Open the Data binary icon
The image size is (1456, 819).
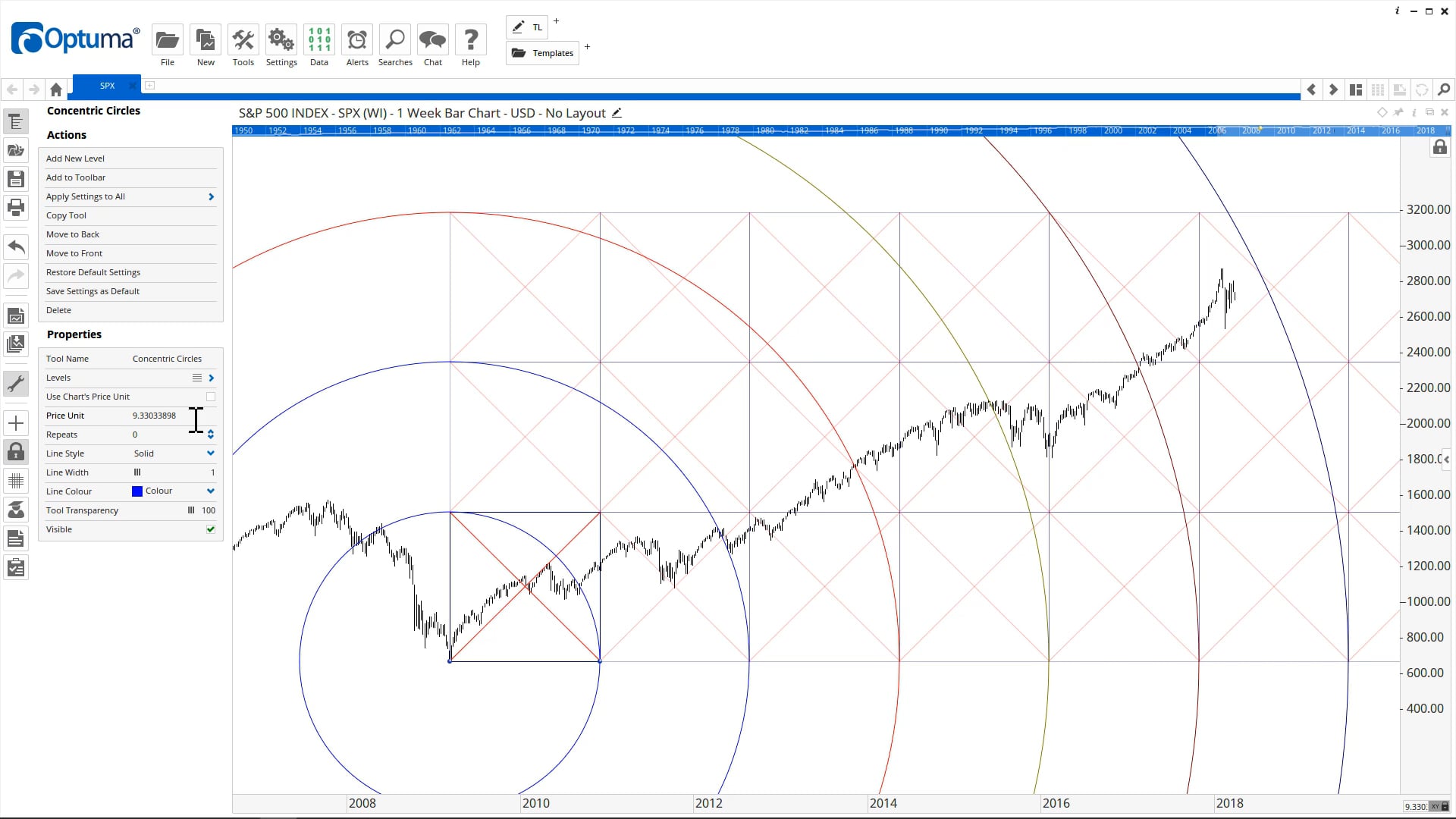319,40
